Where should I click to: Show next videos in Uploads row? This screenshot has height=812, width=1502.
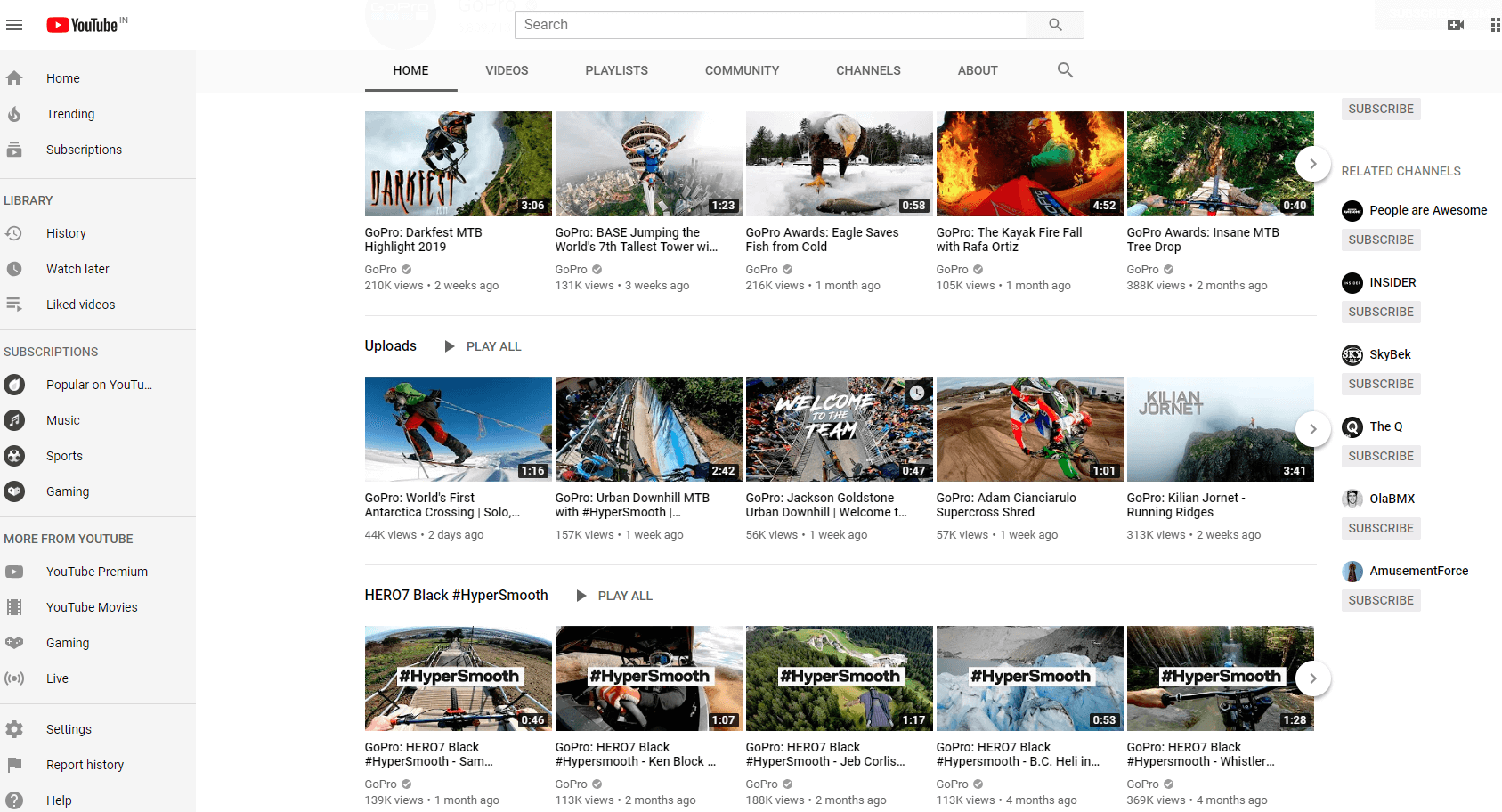point(1312,429)
